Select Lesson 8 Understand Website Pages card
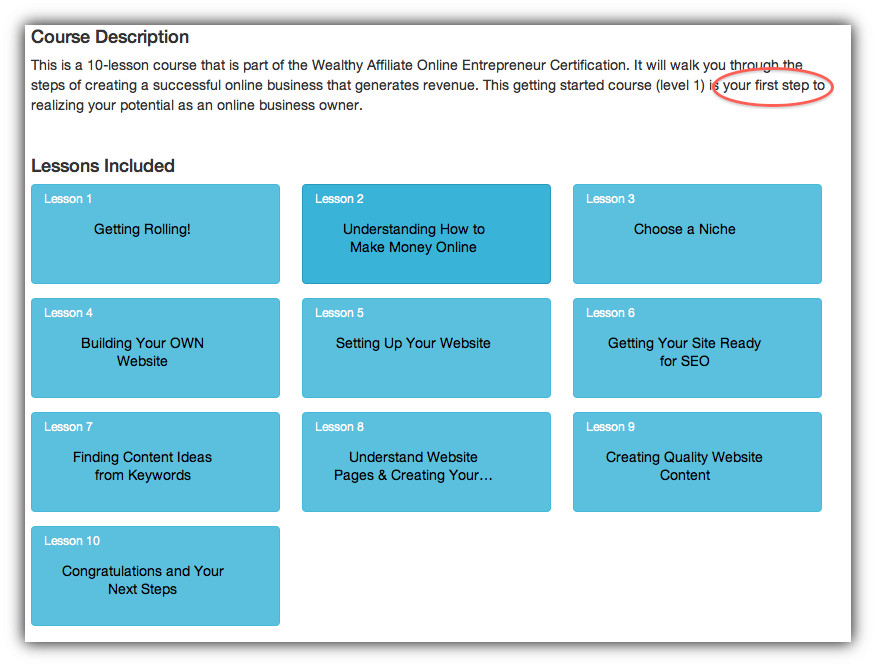This screenshot has width=876, height=667. coord(426,462)
